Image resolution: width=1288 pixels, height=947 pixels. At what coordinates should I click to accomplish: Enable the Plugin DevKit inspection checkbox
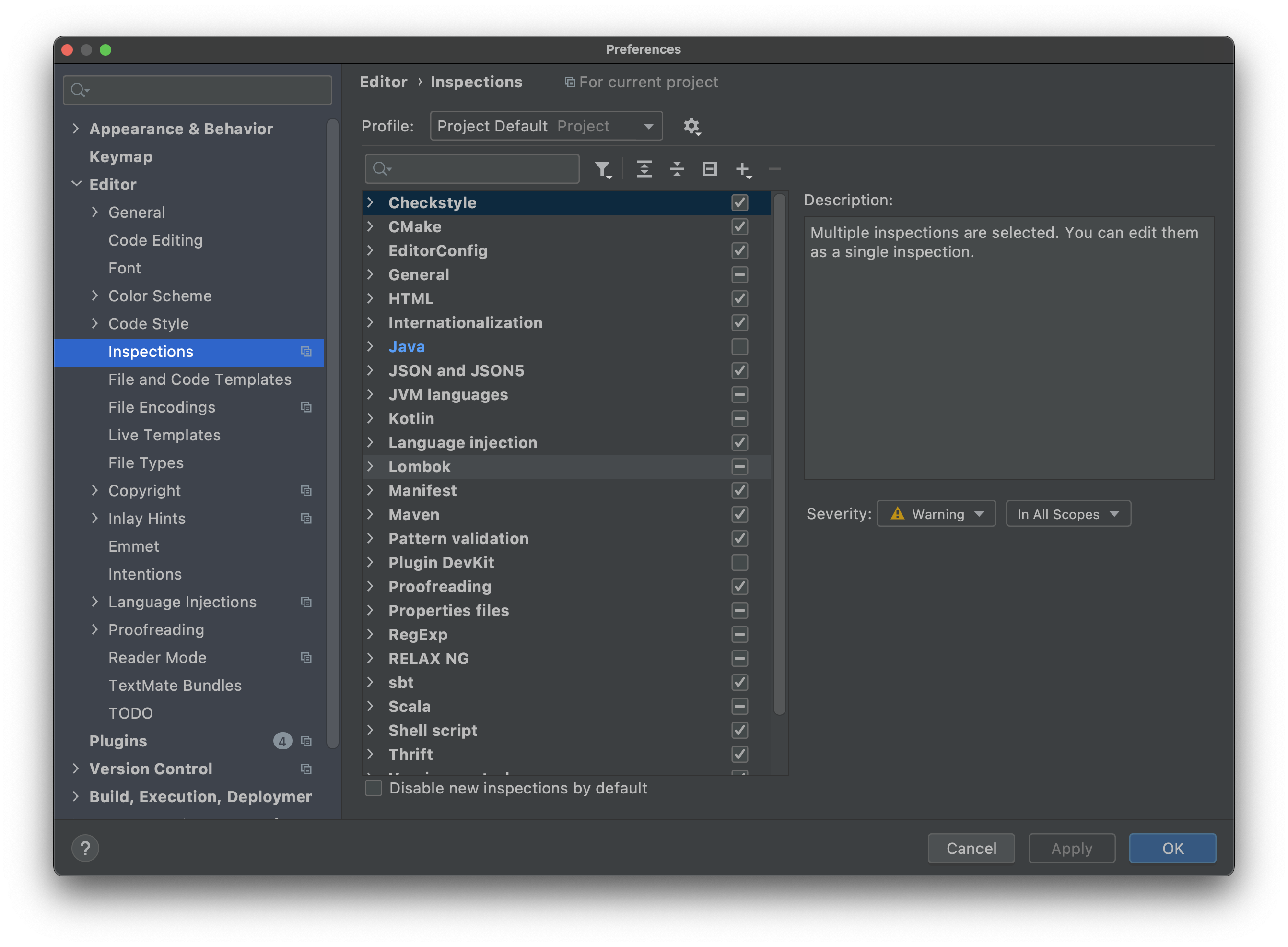(738, 562)
